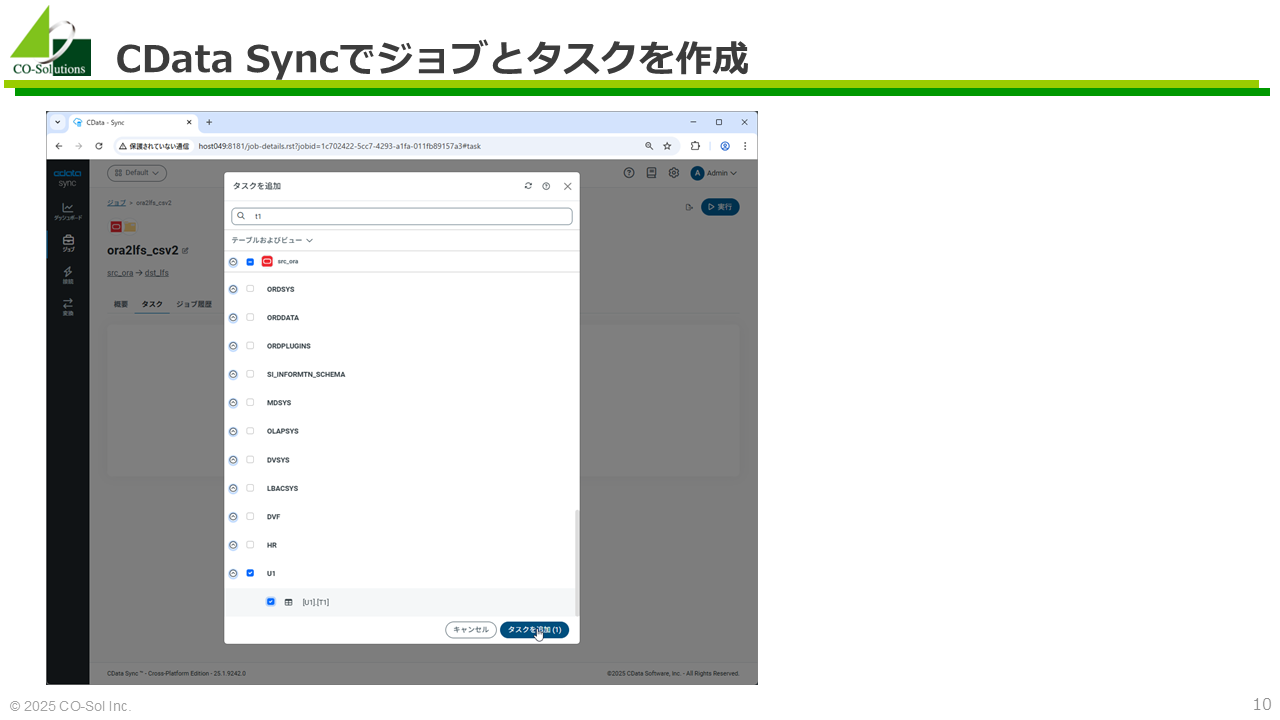Screen dimensions: 1280x720
Task: Open the Dashboard sidebar icon
Action: pos(68,211)
